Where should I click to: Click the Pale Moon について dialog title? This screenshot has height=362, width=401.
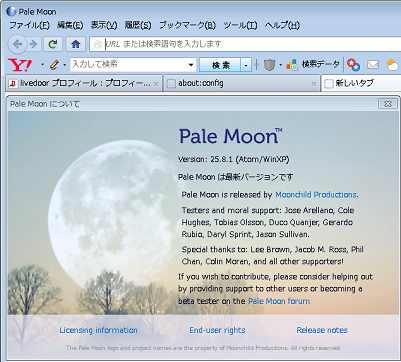coord(45,104)
